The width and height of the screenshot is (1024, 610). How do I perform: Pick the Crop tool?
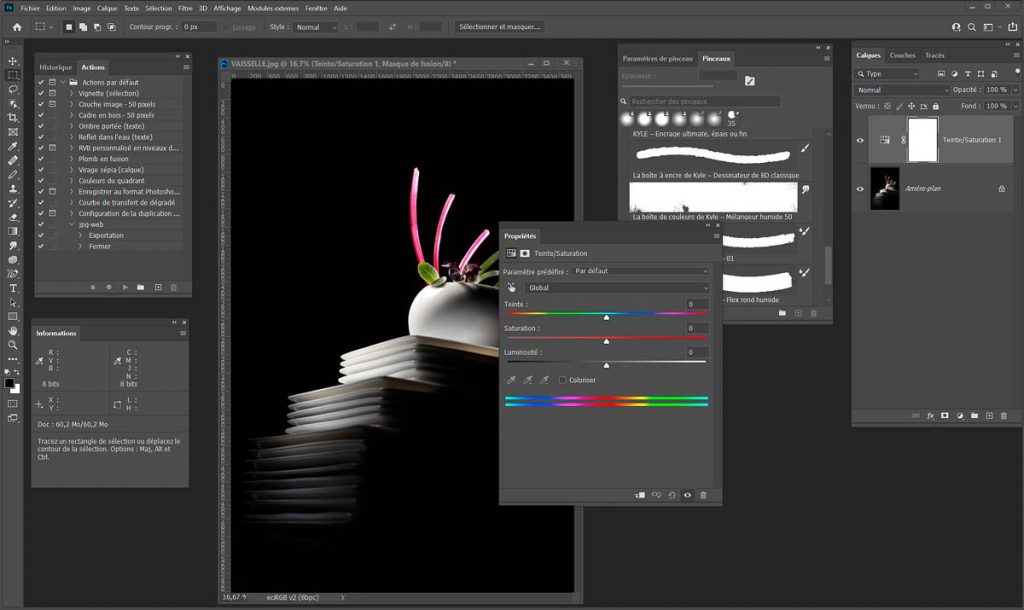click(12, 118)
